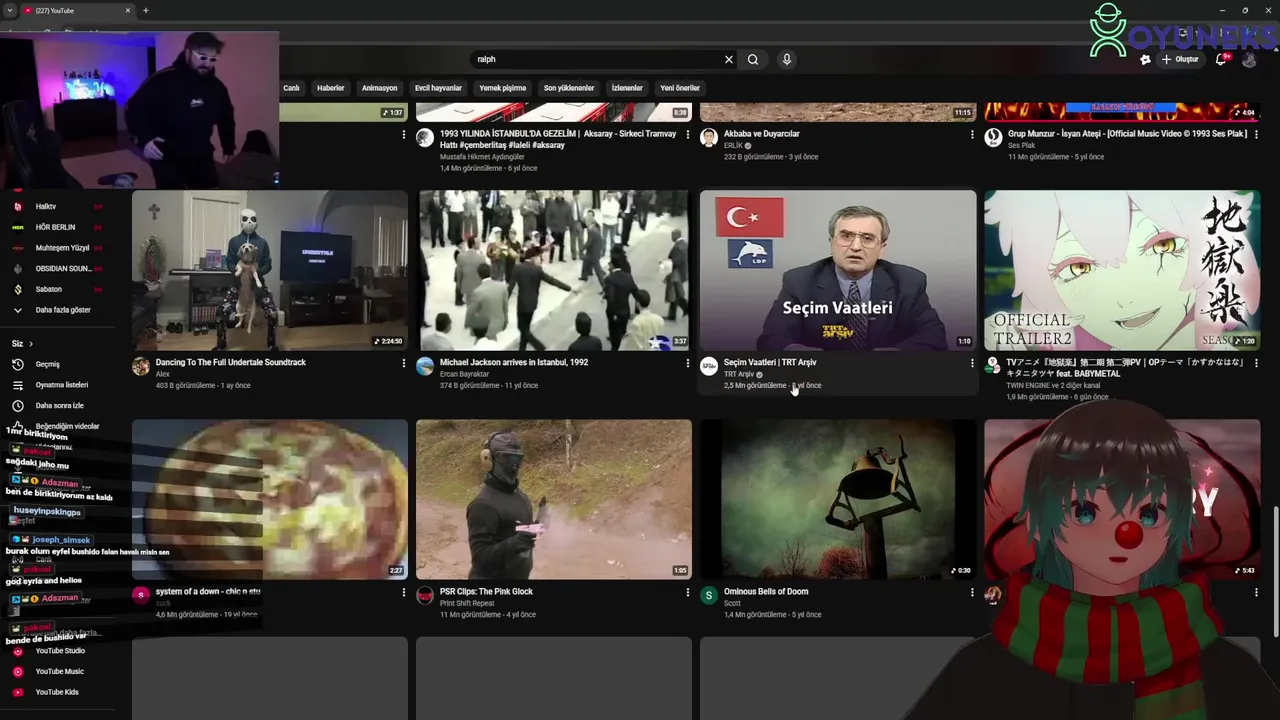Open OBSIDIAN SOUND subscription in sidebar

click(x=63, y=268)
